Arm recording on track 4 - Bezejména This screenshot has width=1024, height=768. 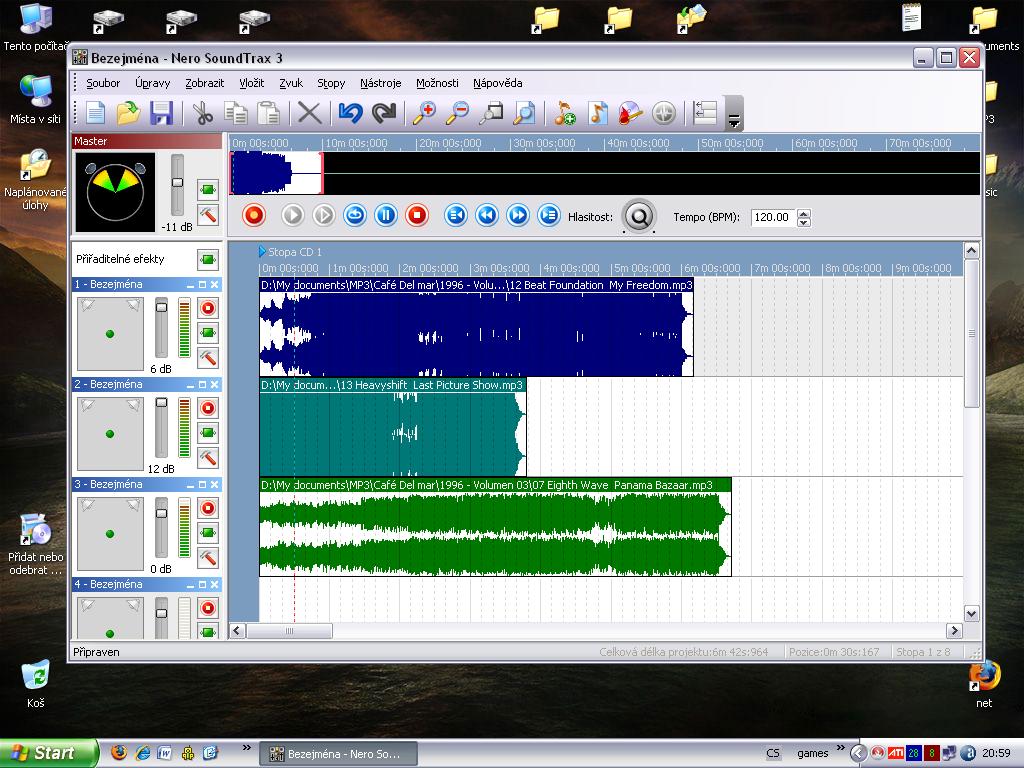[208, 608]
